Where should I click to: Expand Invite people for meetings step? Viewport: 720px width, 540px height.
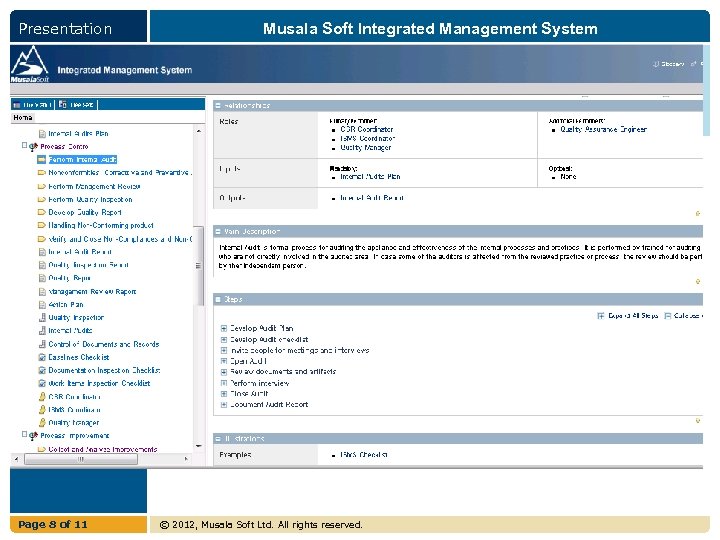click(x=224, y=350)
